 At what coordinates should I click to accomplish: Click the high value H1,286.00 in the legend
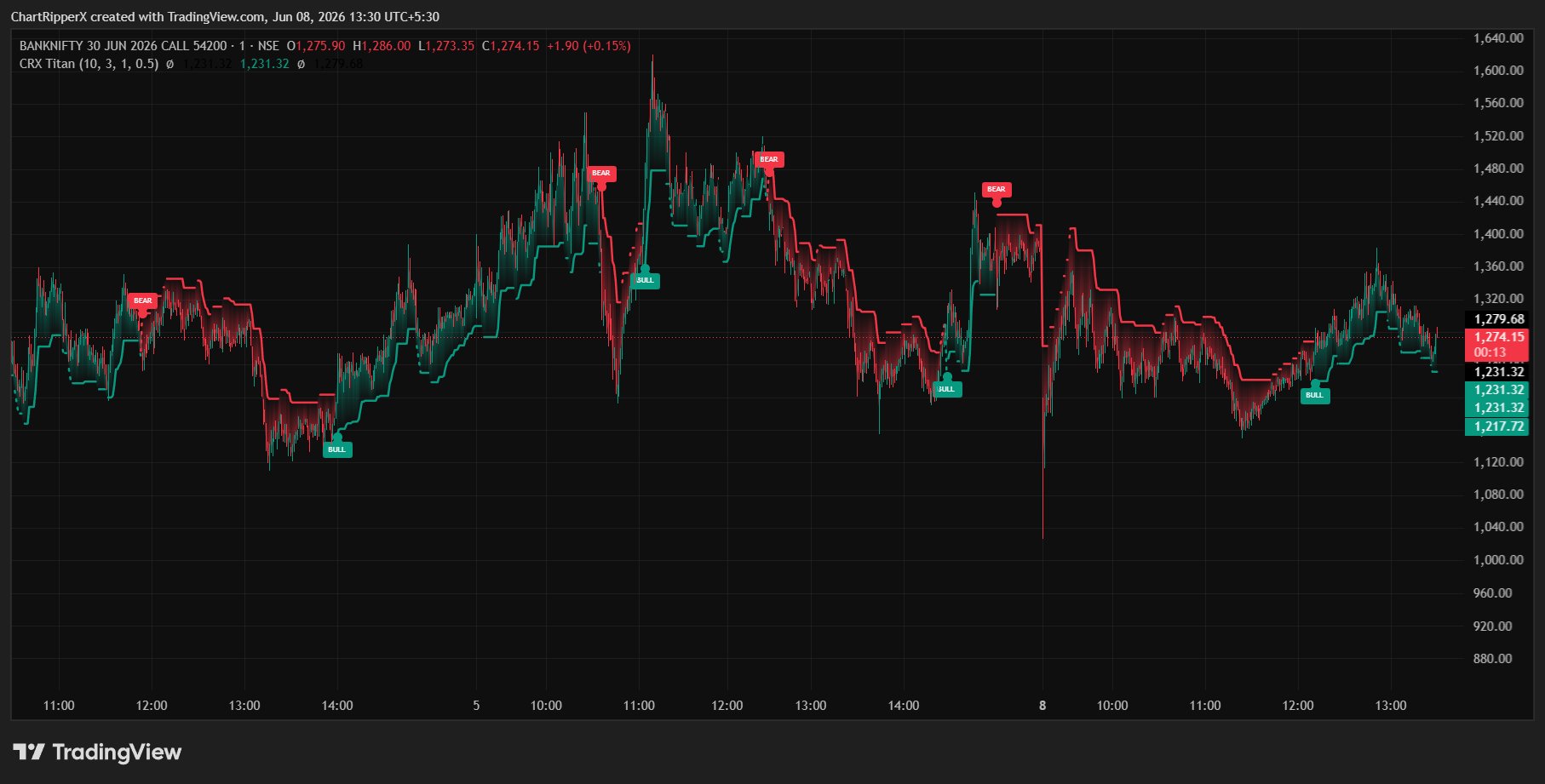coord(382,46)
